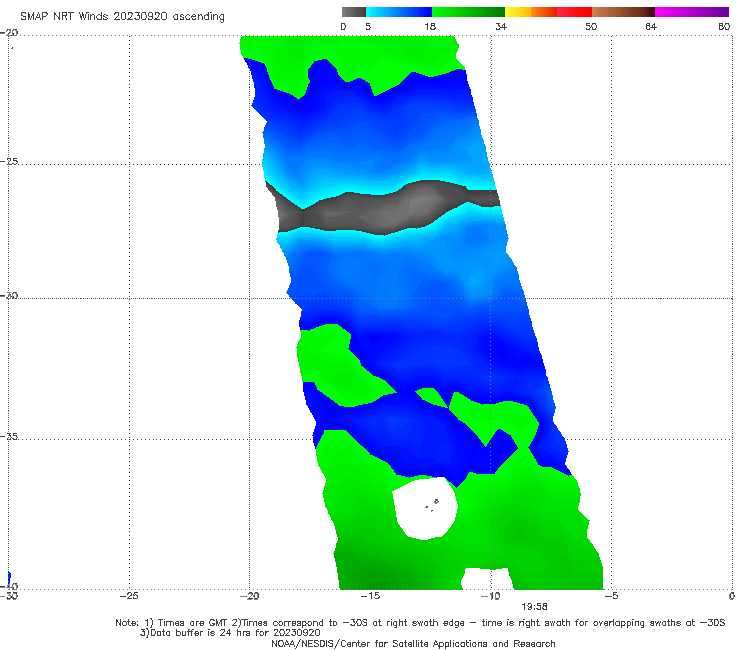This screenshot has height=650, width=740.
Task: Click the bottom-axis longitude label -20
Action: coord(250,596)
